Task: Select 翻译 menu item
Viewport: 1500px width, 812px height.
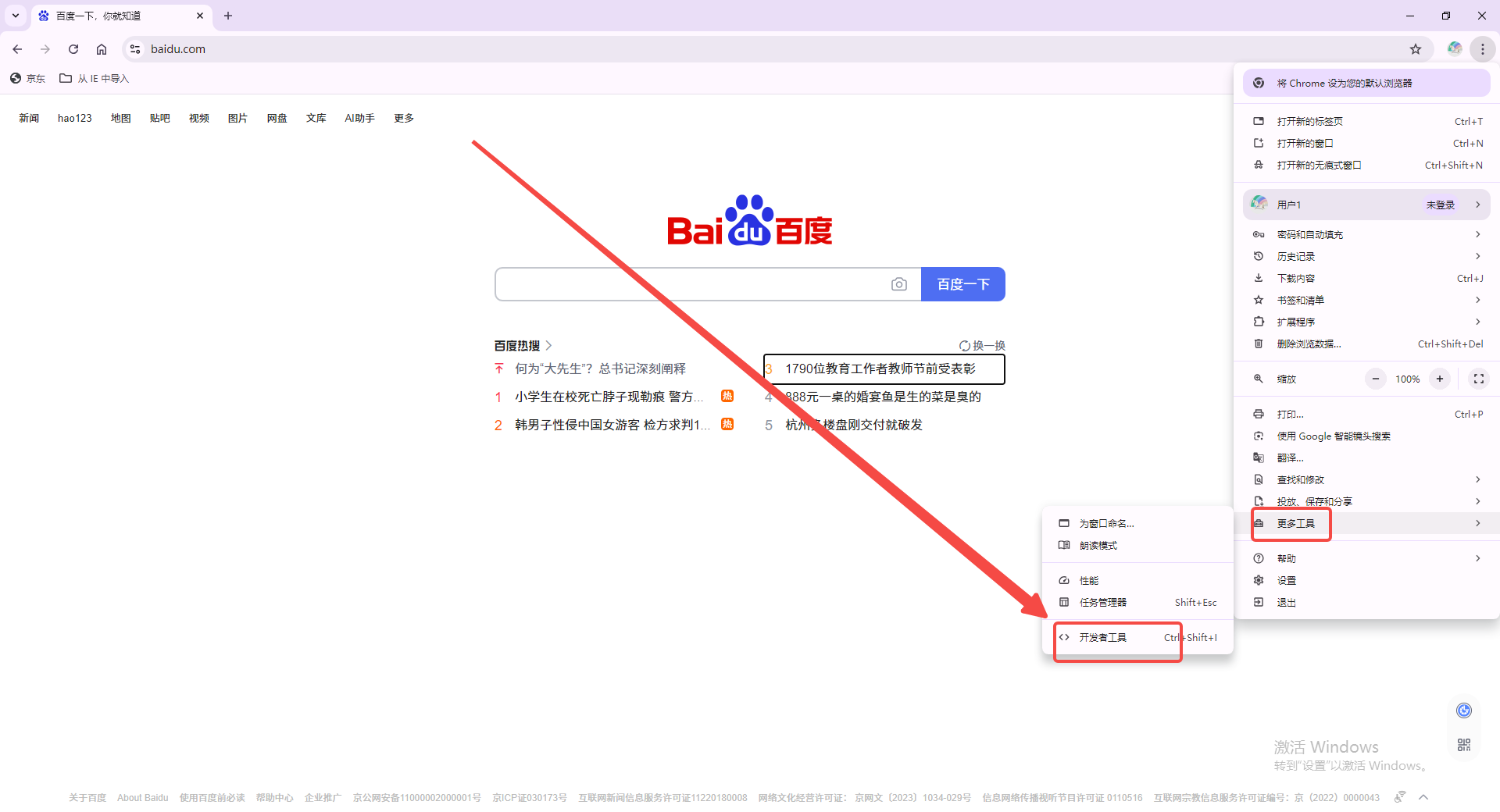Action: pyautogui.click(x=1366, y=458)
